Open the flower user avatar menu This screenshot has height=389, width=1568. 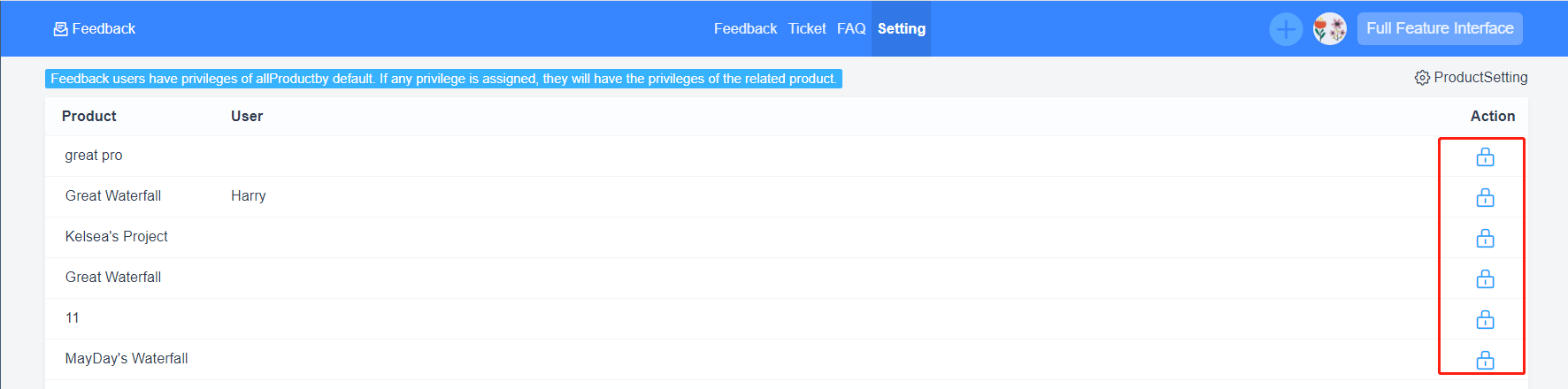tap(1330, 29)
